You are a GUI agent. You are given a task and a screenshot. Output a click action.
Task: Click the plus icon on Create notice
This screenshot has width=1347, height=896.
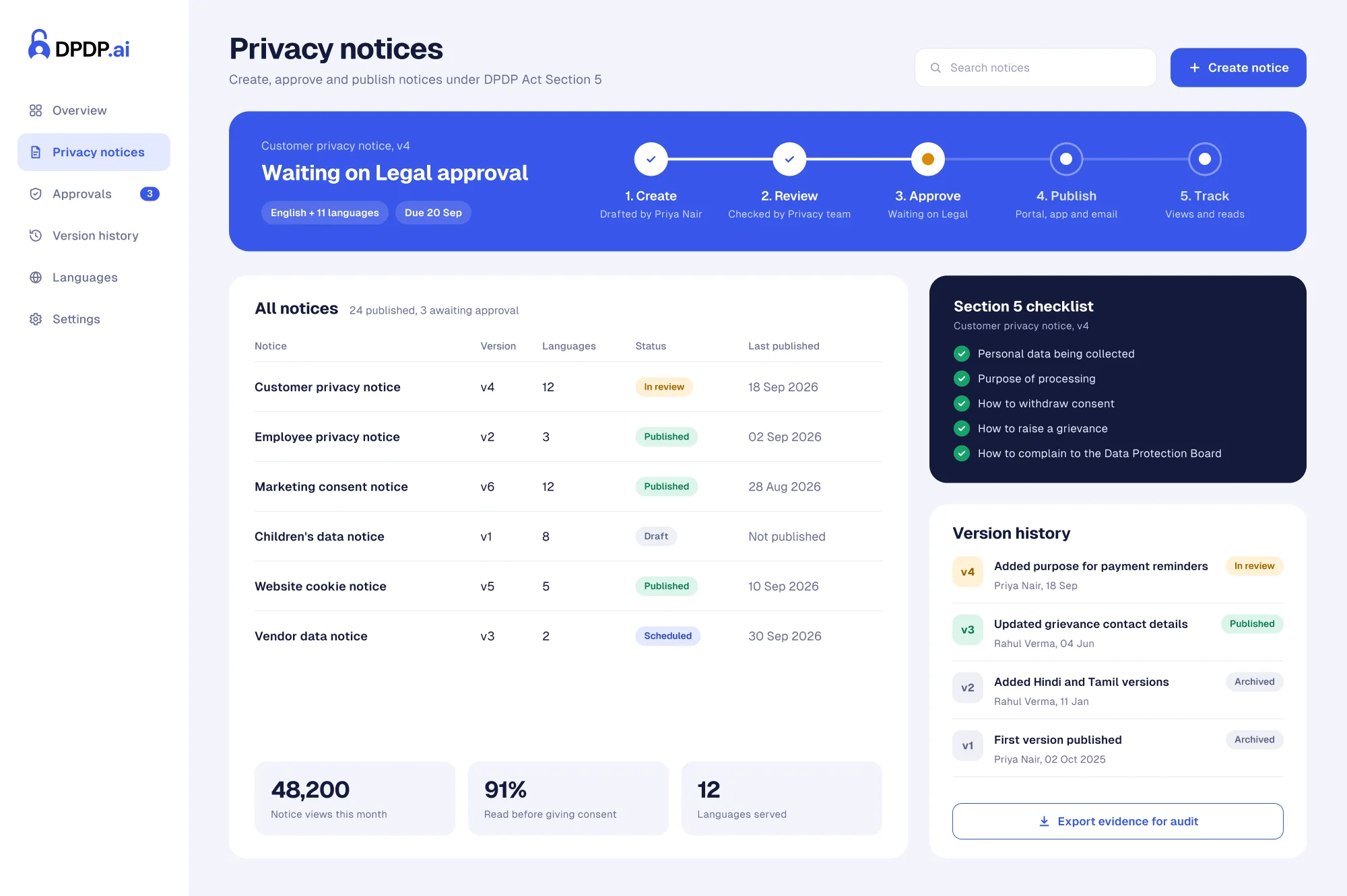1194,67
